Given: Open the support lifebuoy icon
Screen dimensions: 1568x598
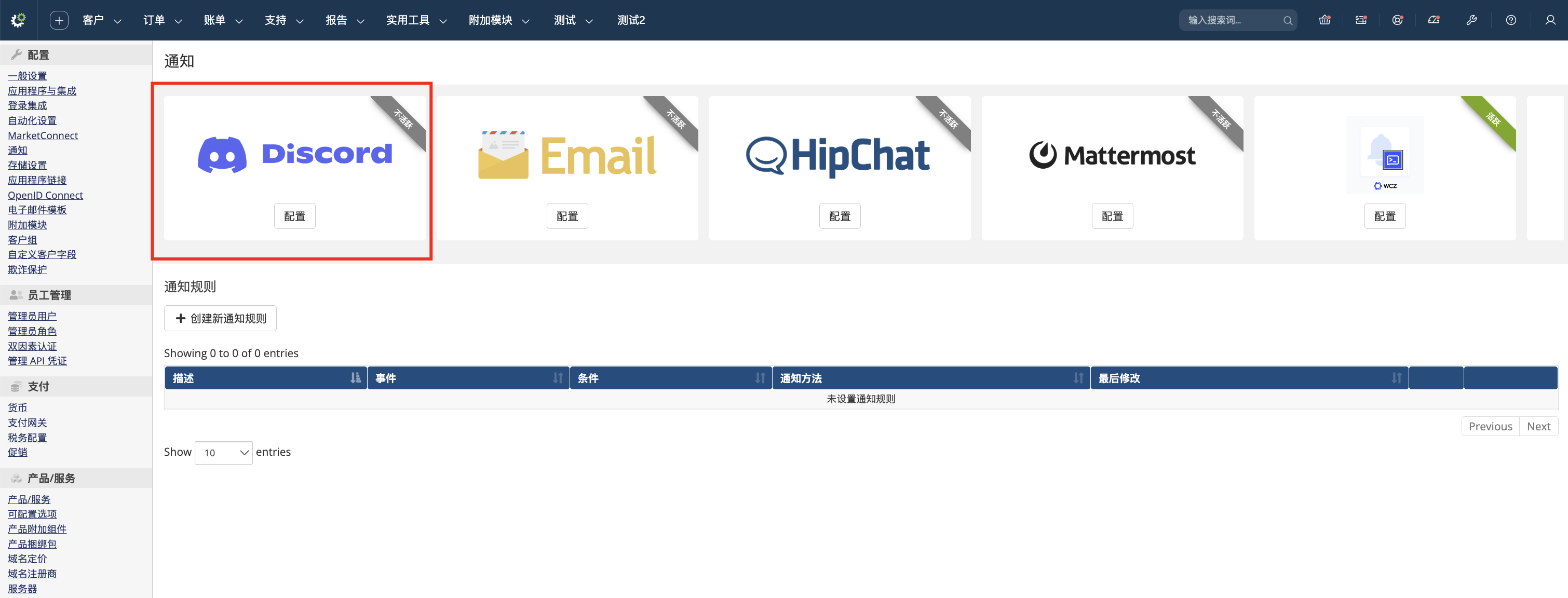Looking at the screenshot, I should pos(1398,20).
